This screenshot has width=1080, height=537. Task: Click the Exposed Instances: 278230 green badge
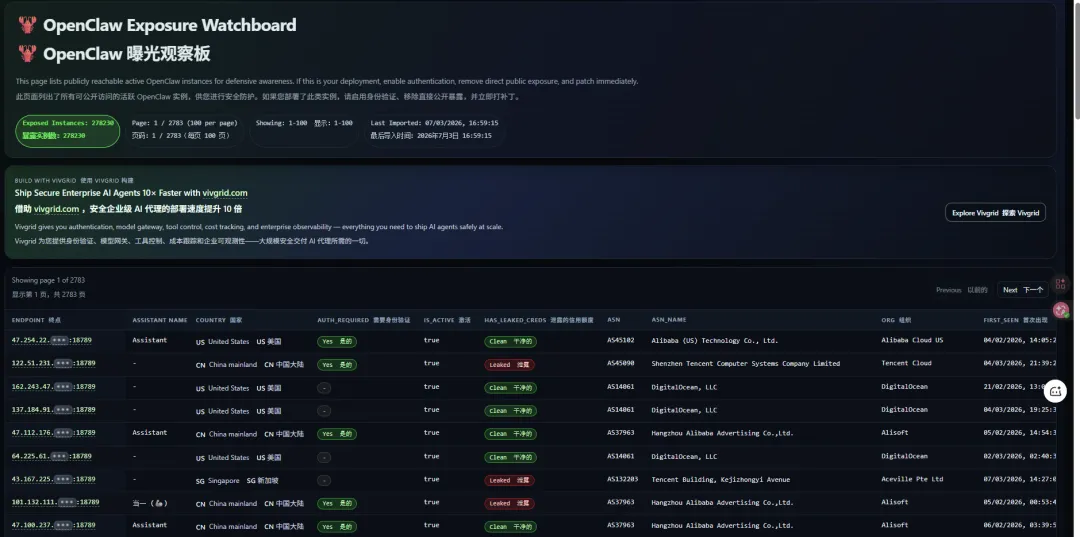click(68, 131)
